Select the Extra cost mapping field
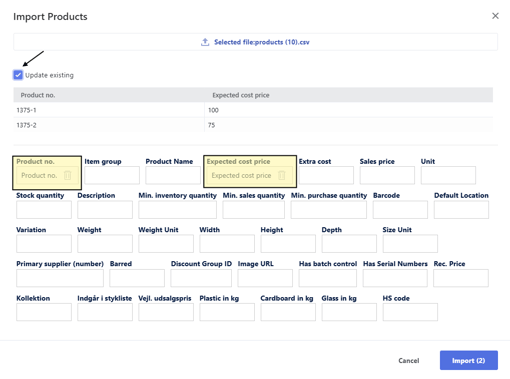This screenshot has width=510, height=379. pos(326,175)
